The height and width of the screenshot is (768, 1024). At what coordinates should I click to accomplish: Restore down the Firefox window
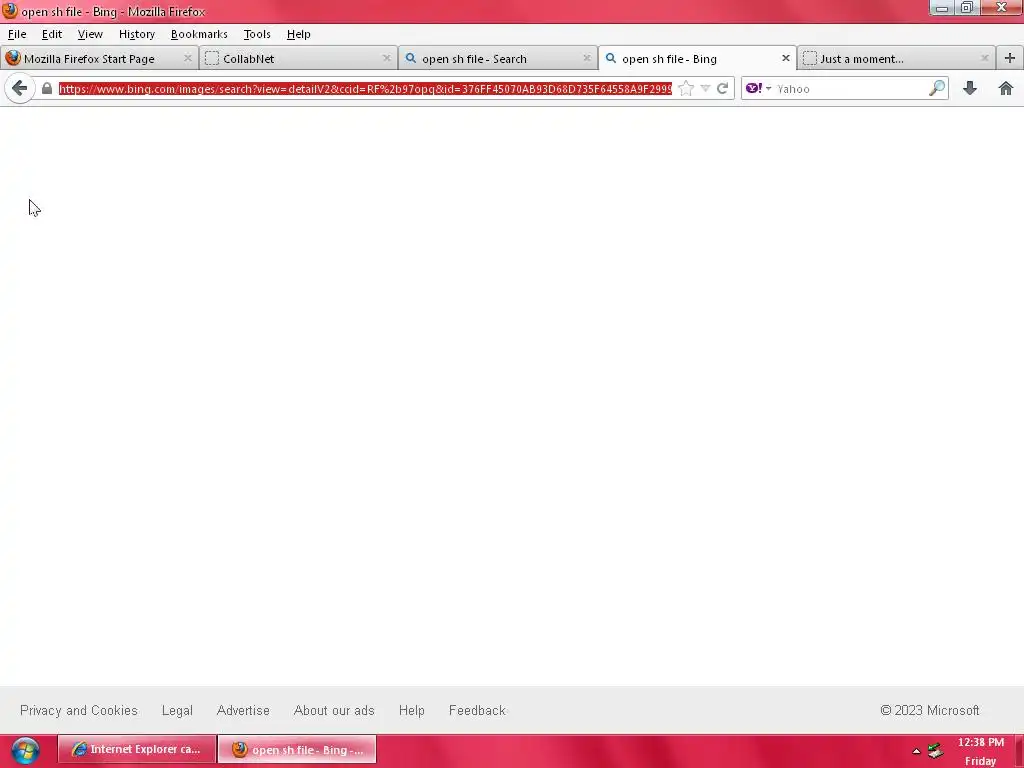click(x=967, y=8)
